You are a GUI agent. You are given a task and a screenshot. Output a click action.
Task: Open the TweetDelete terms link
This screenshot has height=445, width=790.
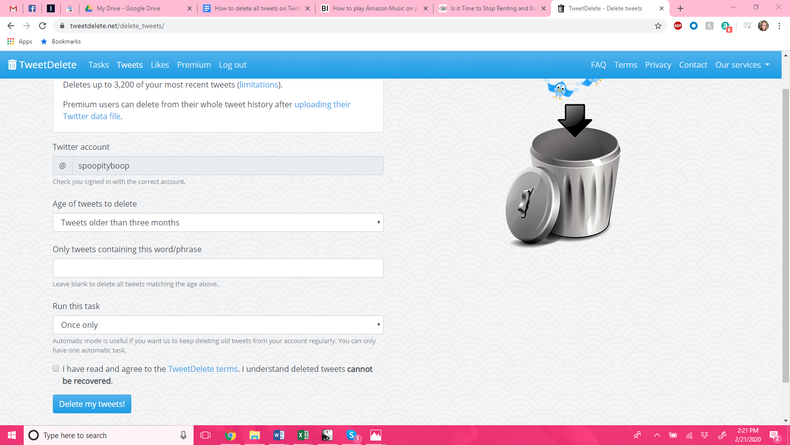point(203,369)
